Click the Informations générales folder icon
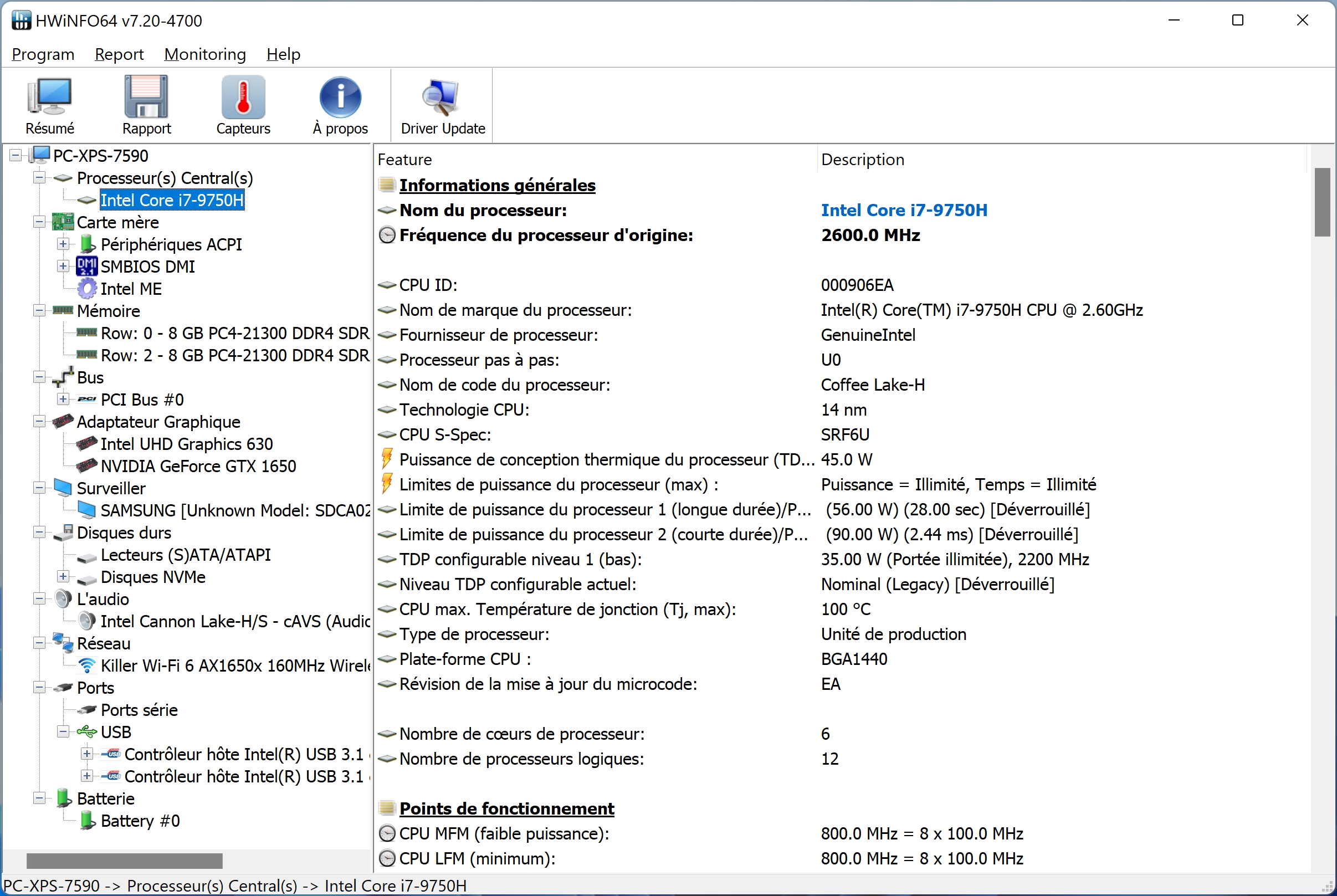Viewport: 1337px width, 896px height. (387, 185)
